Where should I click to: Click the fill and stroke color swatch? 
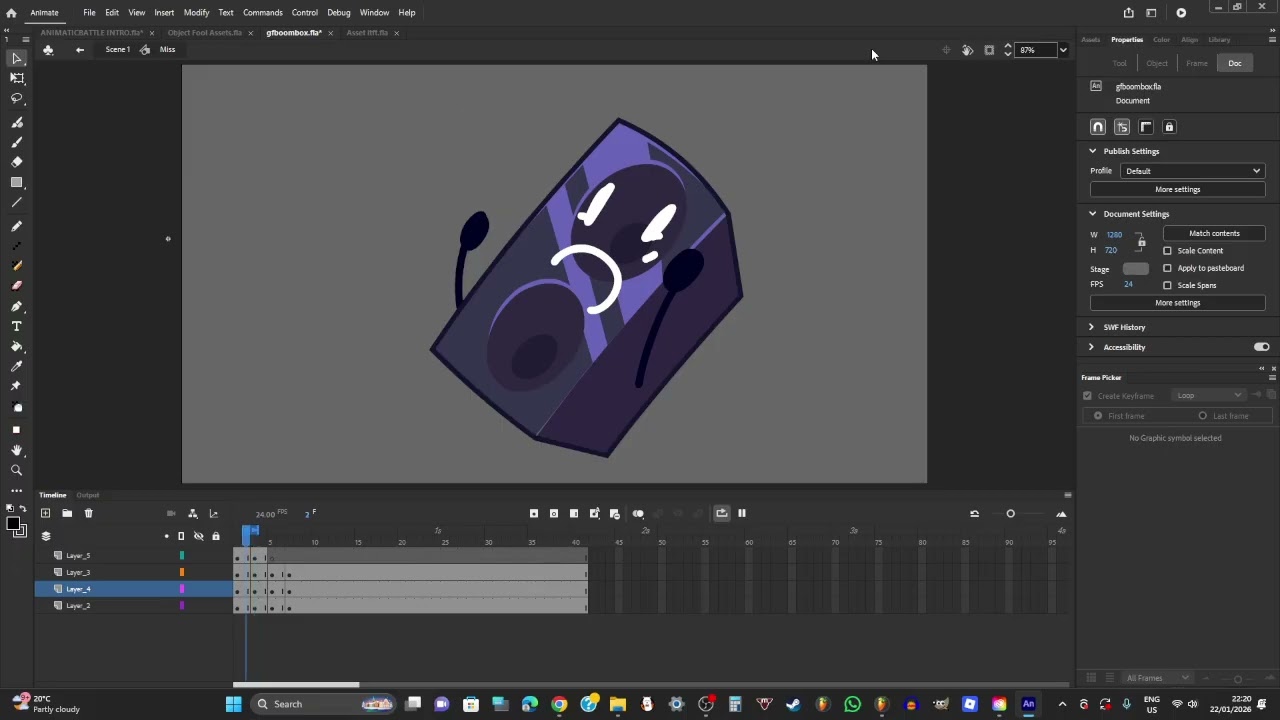[15, 526]
